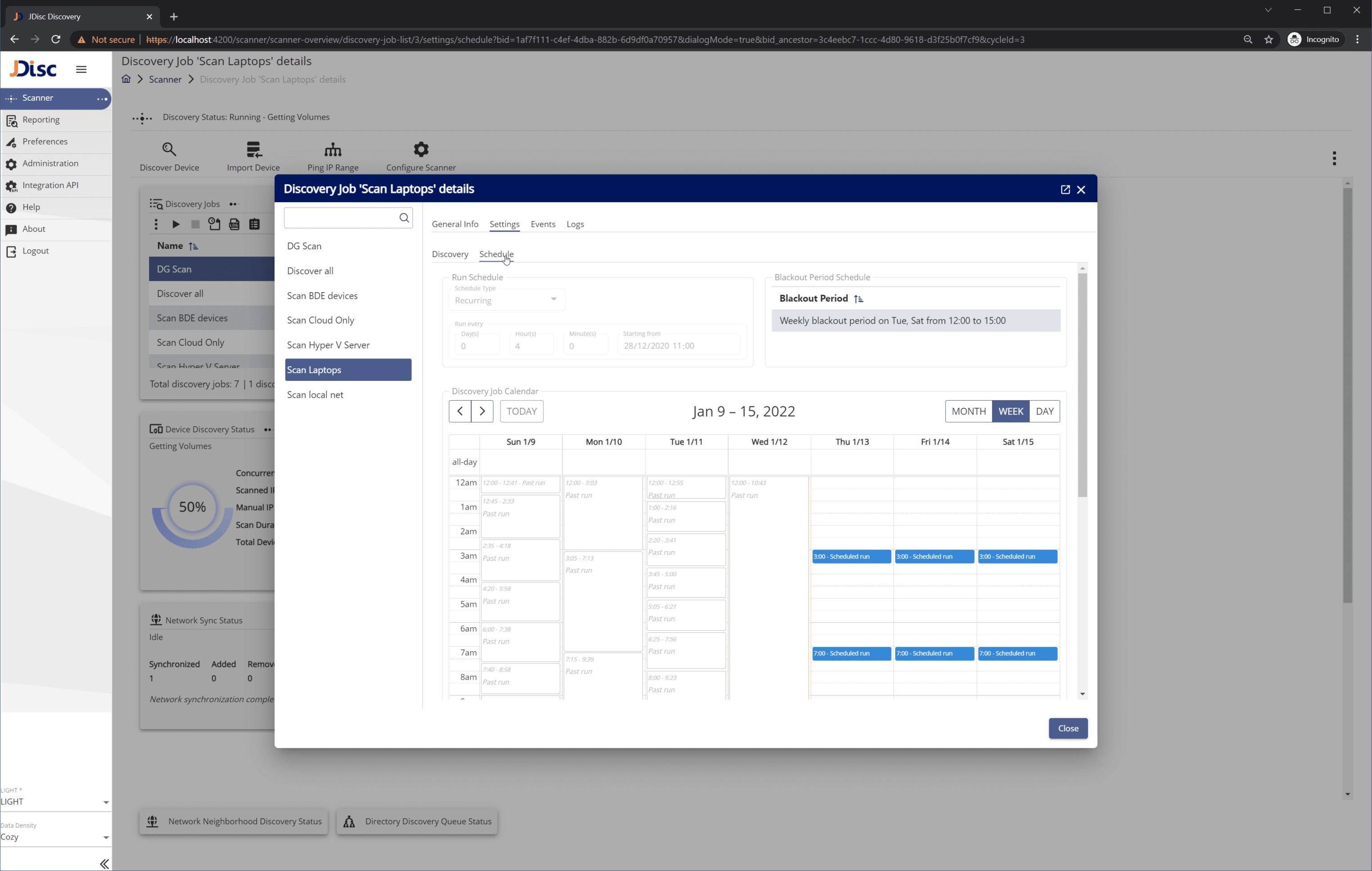Select the Ping IP Range tool
This screenshot has width=1372, height=871.
333,154
